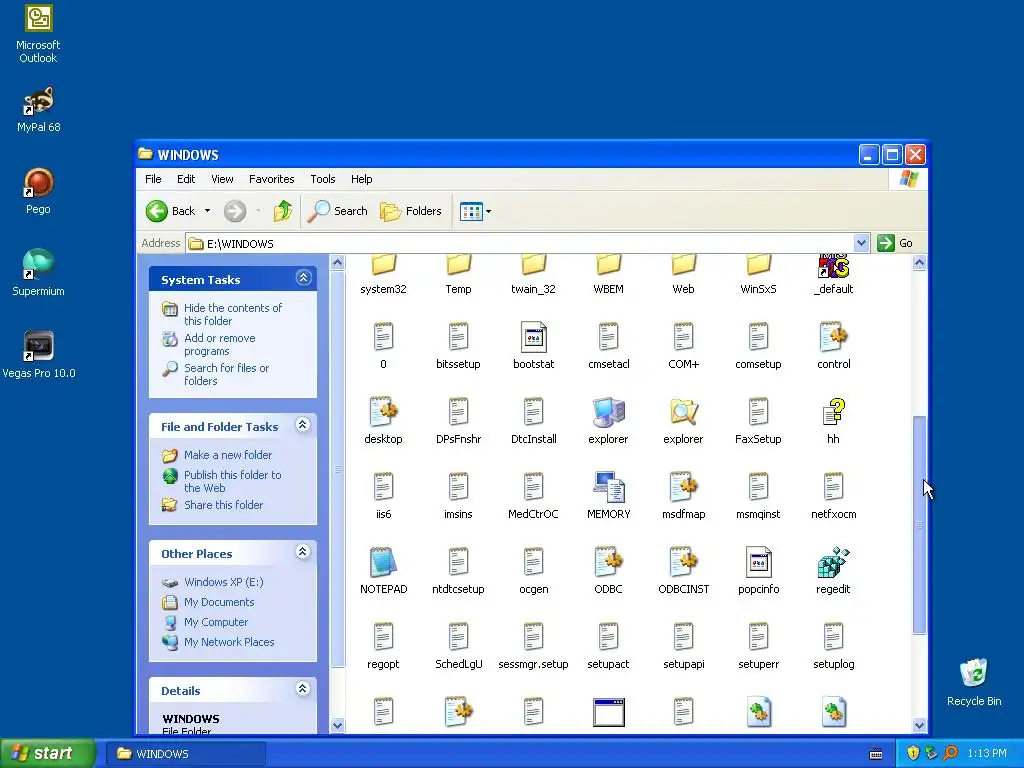Screen dimensions: 1024x768
Task: Collapse the File and Folder Tasks panel
Action: pyautogui.click(x=303, y=424)
